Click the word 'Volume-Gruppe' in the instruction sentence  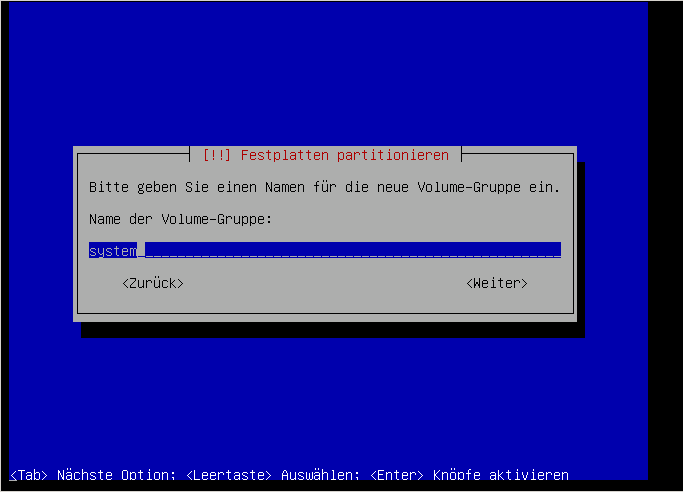(469, 187)
